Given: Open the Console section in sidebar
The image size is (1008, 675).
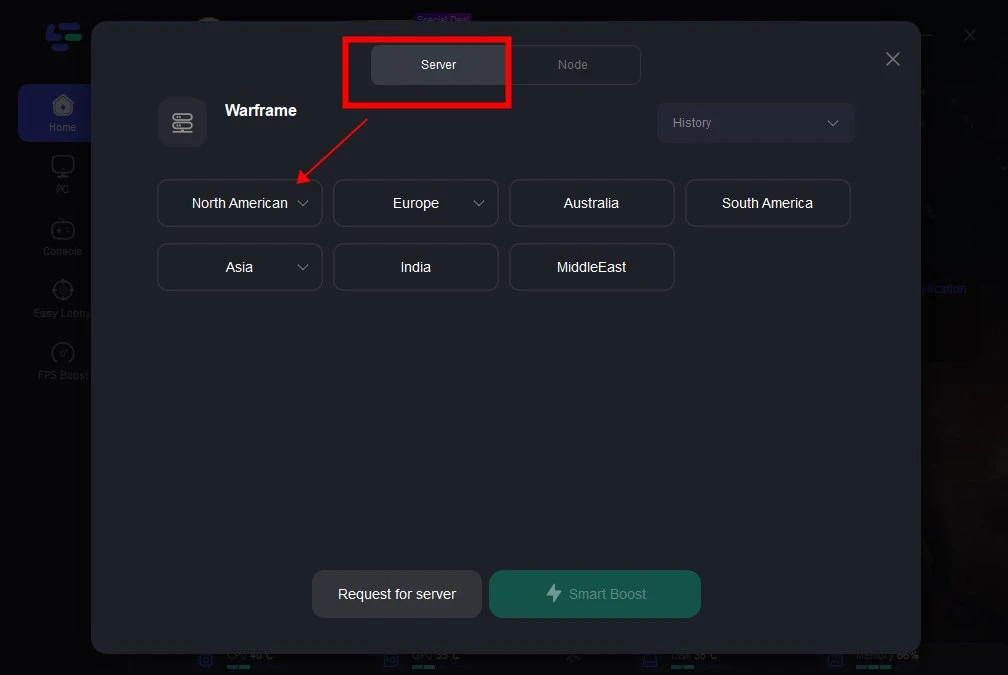Looking at the screenshot, I should [x=62, y=237].
